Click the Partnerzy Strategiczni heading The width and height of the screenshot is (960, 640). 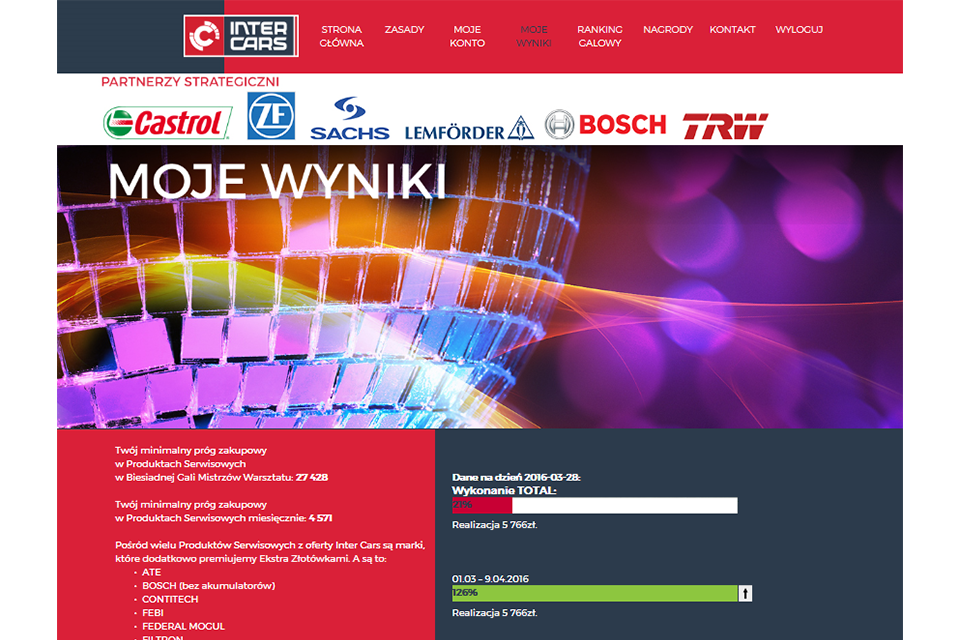(190, 82)
